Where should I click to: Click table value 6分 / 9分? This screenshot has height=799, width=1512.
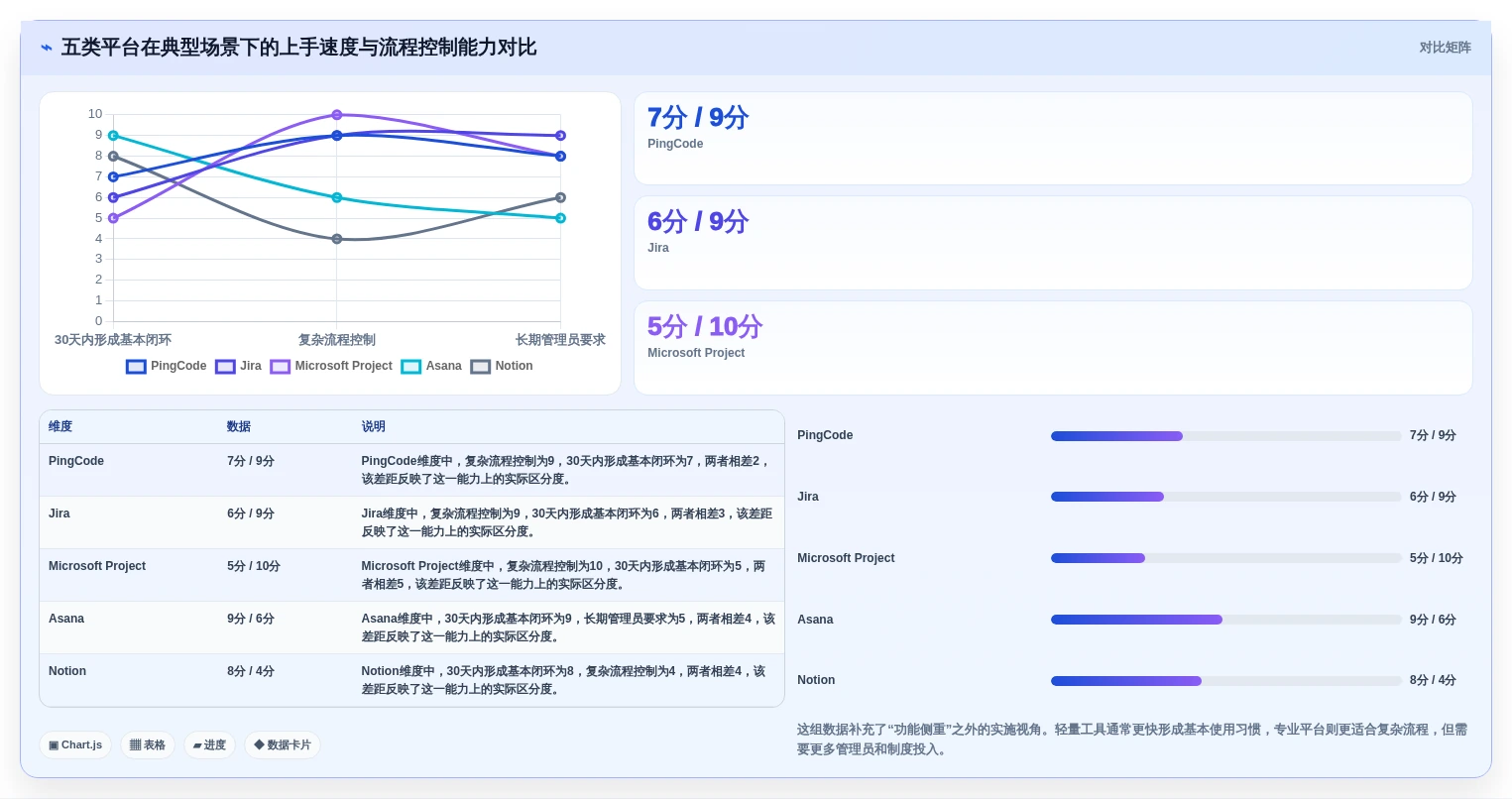coord(251,514)
